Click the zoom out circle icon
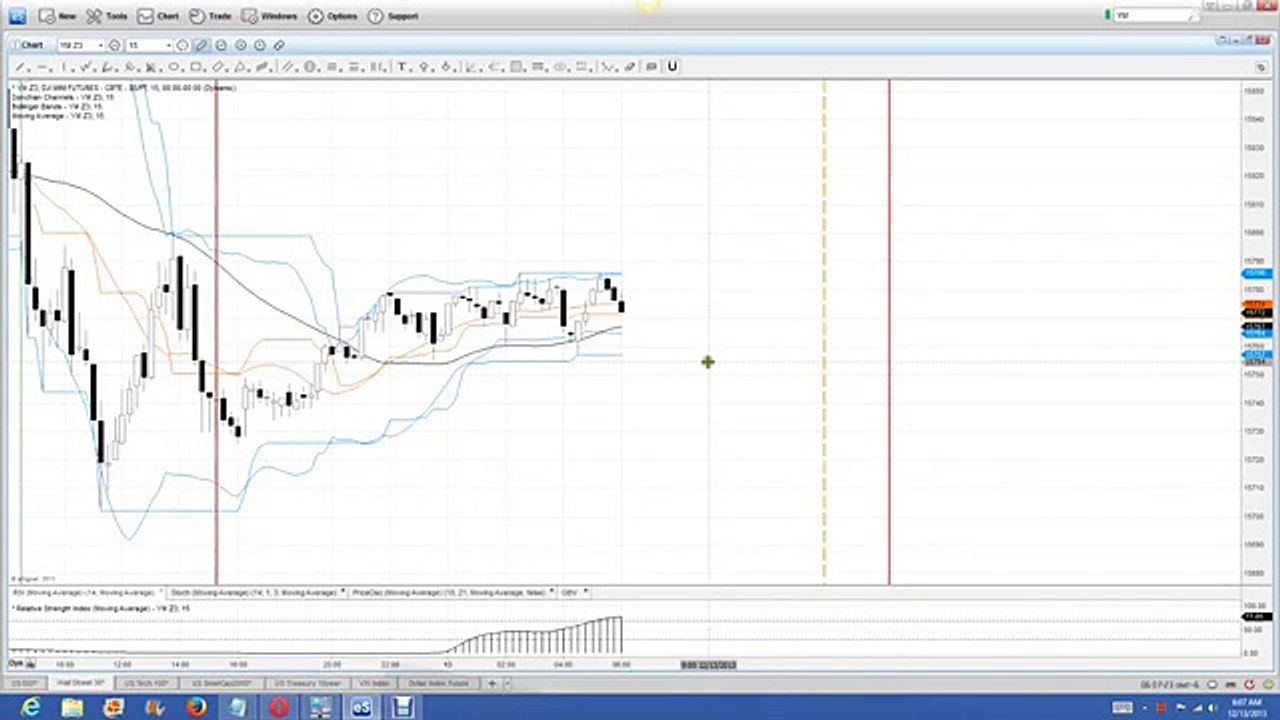 coord(221,45)
